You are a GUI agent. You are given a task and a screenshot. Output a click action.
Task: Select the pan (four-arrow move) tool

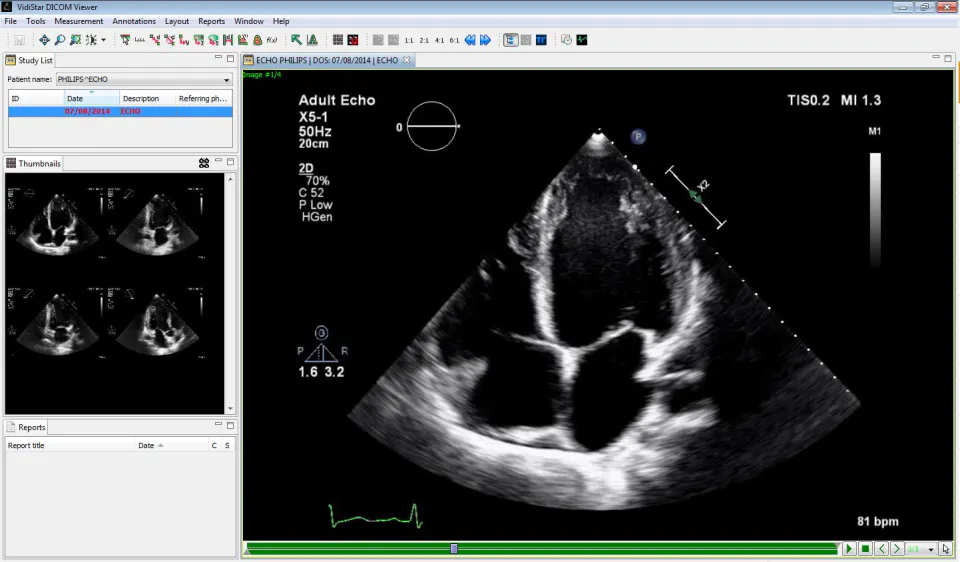pos(45,40)
